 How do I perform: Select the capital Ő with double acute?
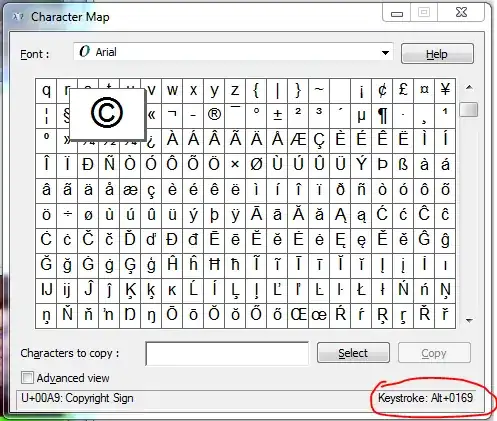point(256,315)
